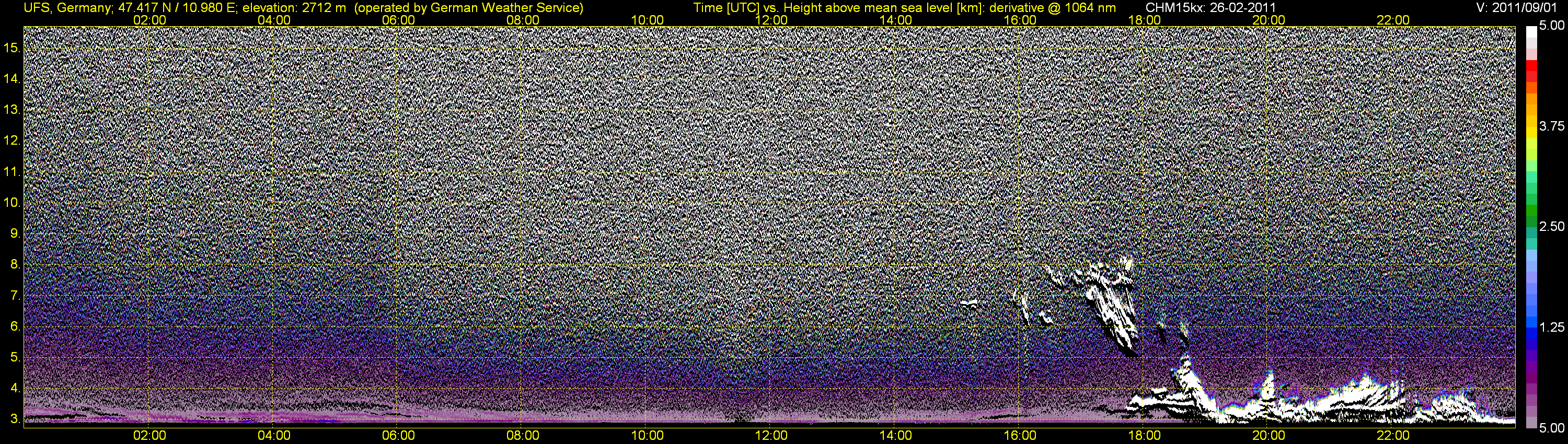This screenshot has height=444, width=1568.
Task: Click bottom time axis label '20:00'
Action: [1269, 436]
